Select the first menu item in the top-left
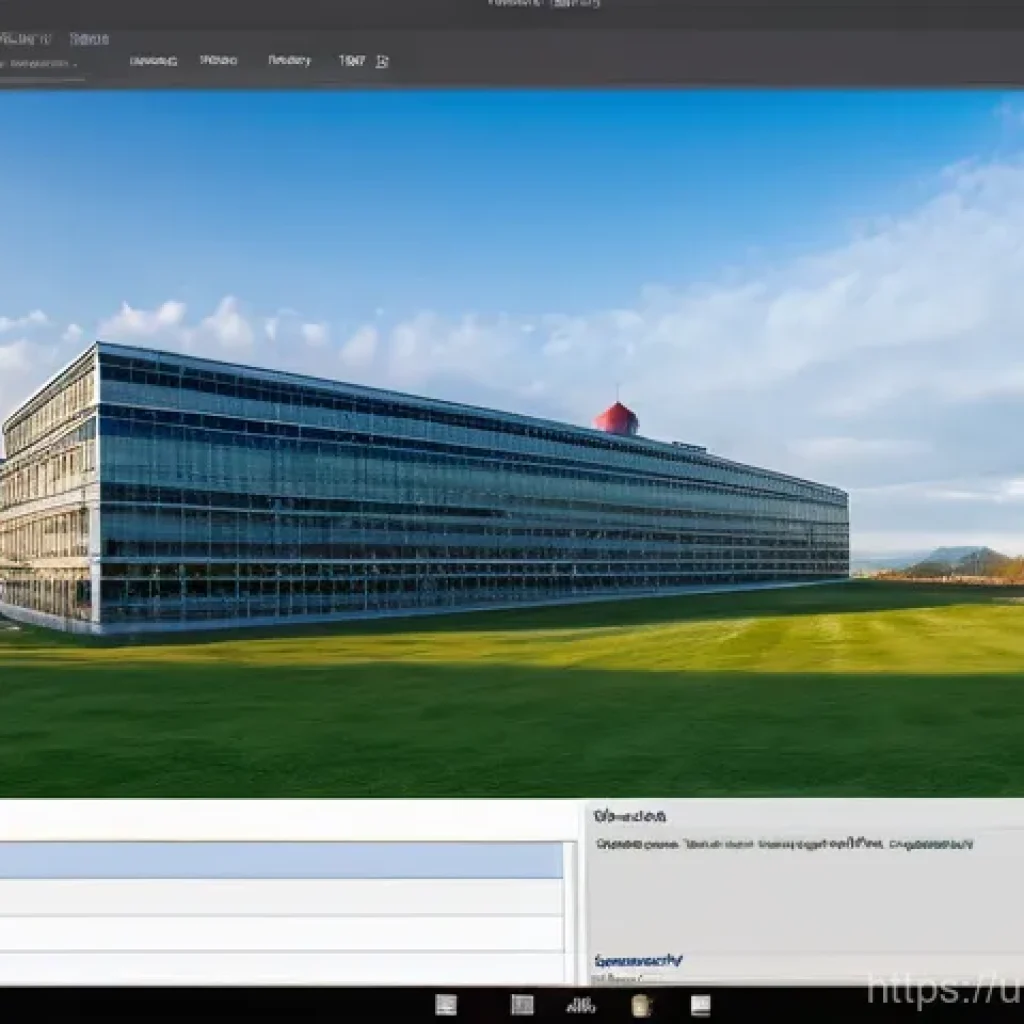 click(x=25, y=39)
